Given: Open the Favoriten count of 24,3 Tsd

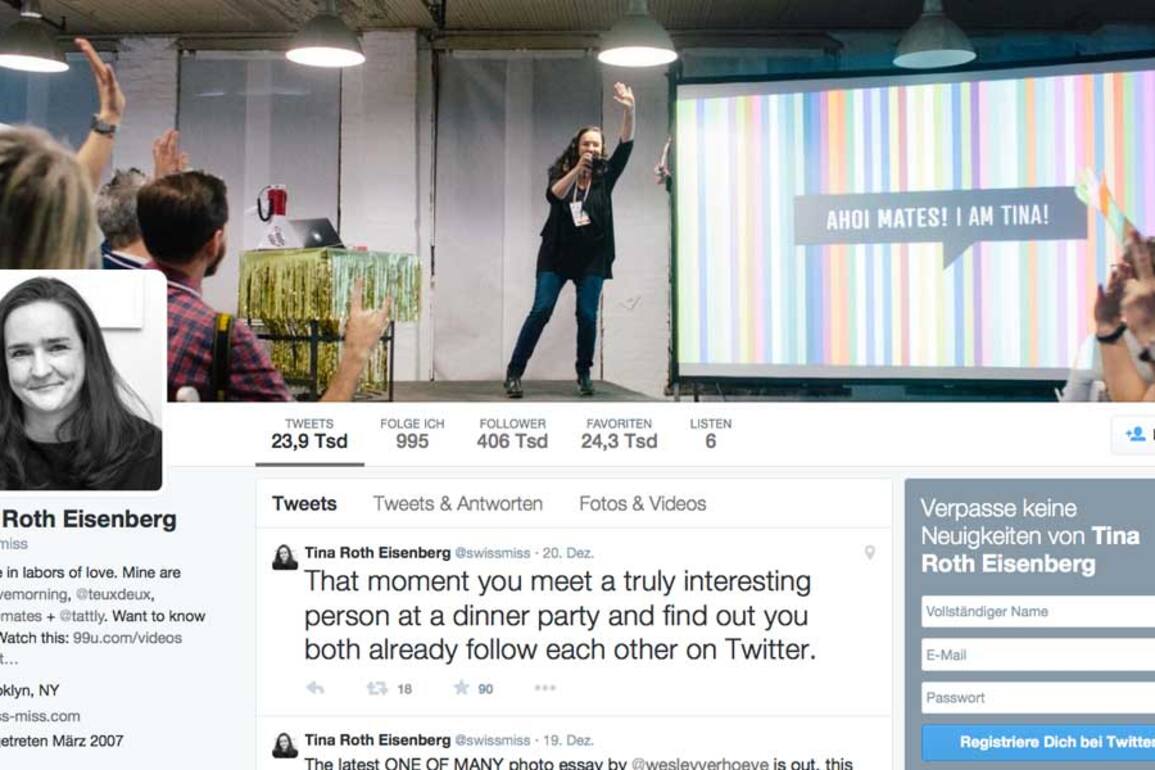Looking at the screenshot, I should coord(619,434).
